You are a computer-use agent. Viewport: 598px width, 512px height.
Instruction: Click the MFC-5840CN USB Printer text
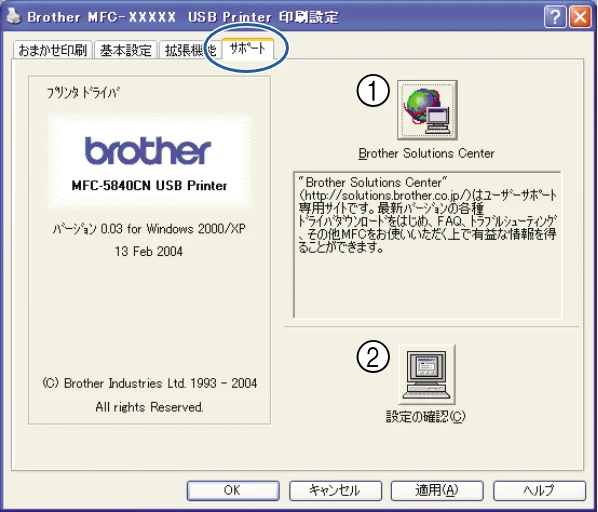pos(149,186)
